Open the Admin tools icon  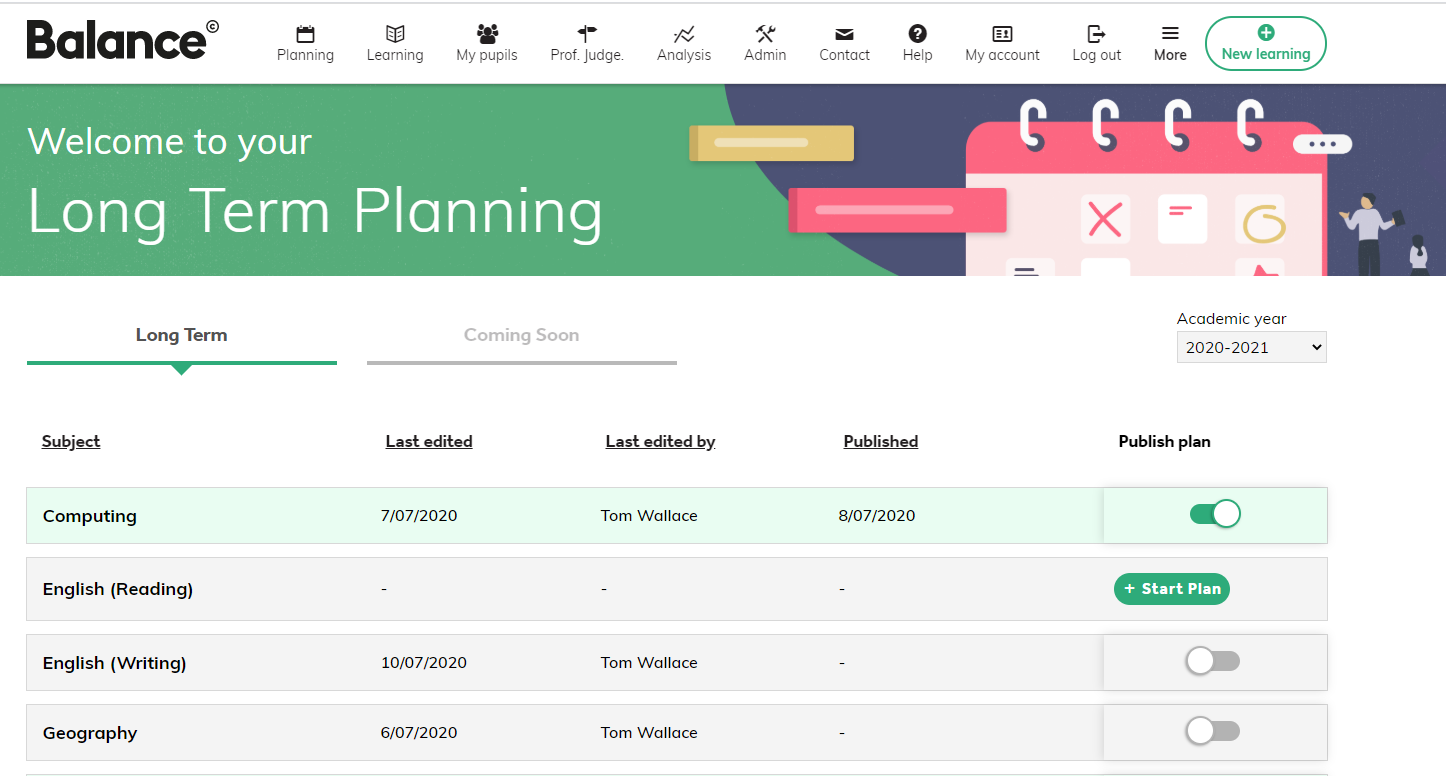[765, 34]
